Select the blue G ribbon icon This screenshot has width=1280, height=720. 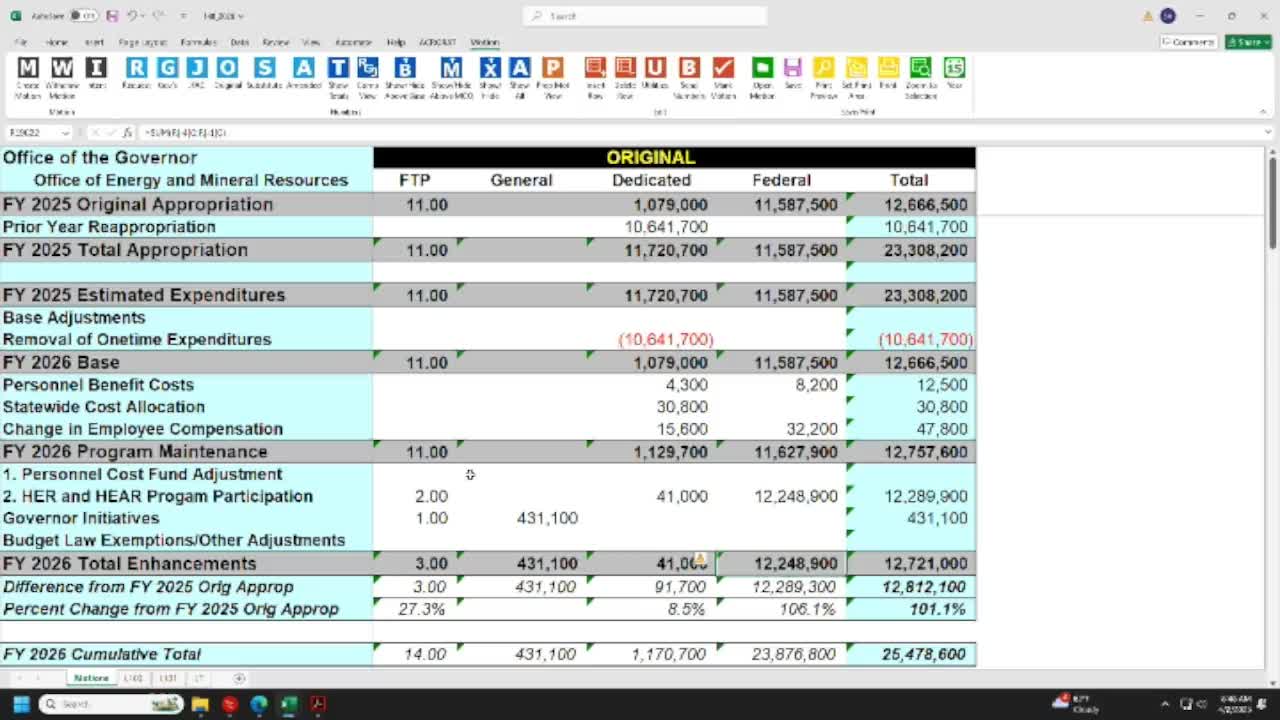point(167,68)
